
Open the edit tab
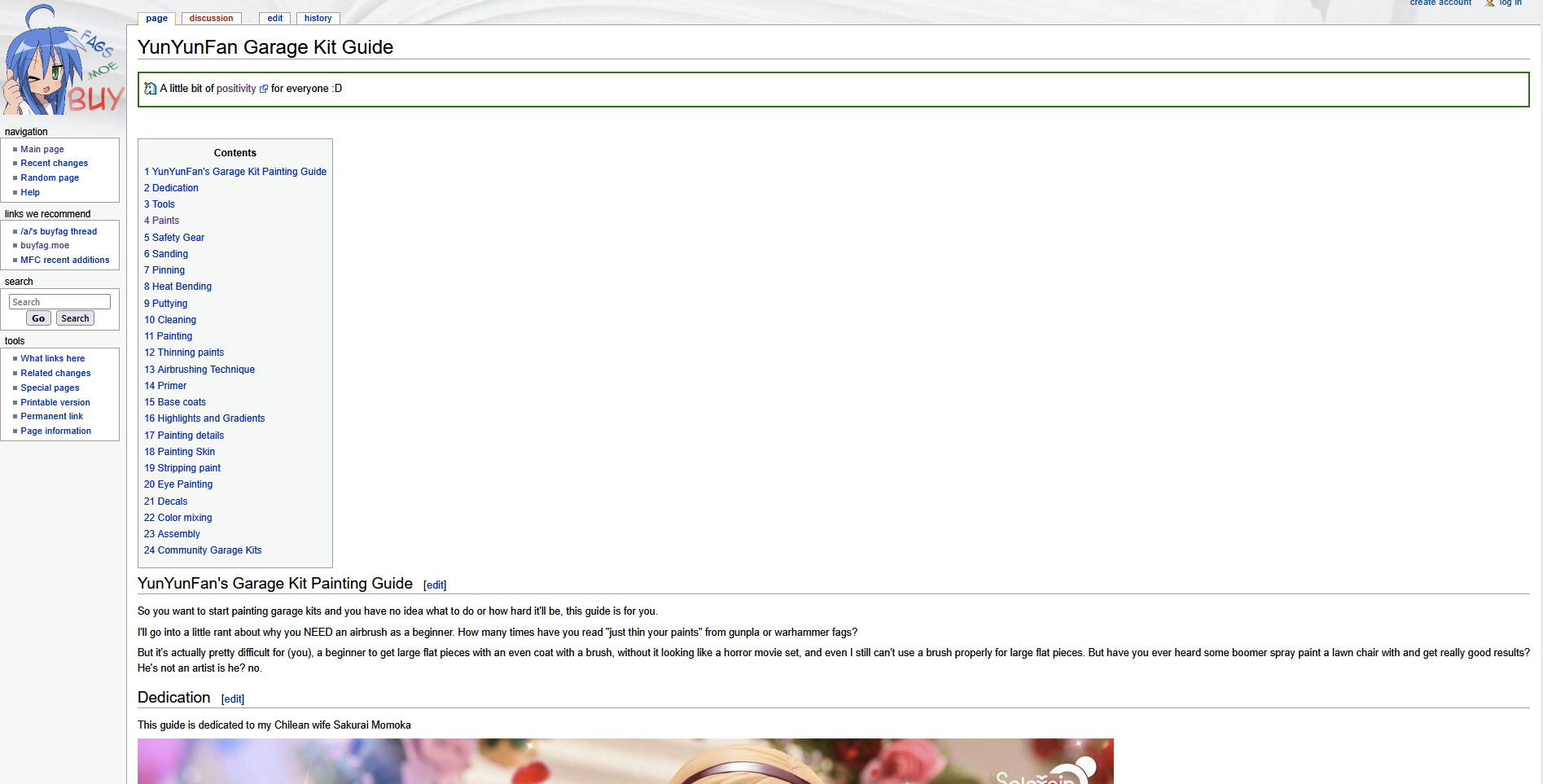tap(275, 18)
